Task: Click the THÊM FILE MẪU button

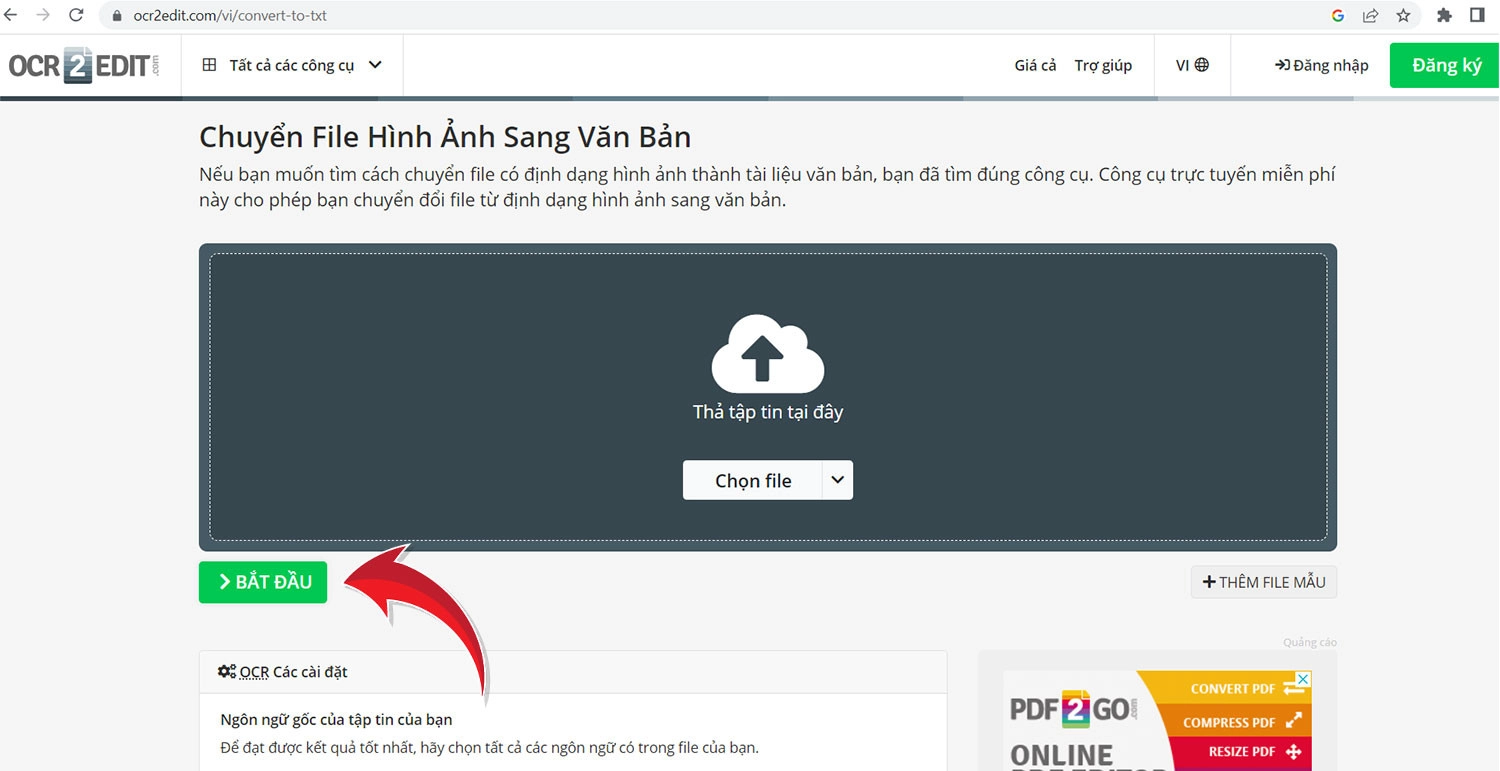Action: [x=1264, y=582]
